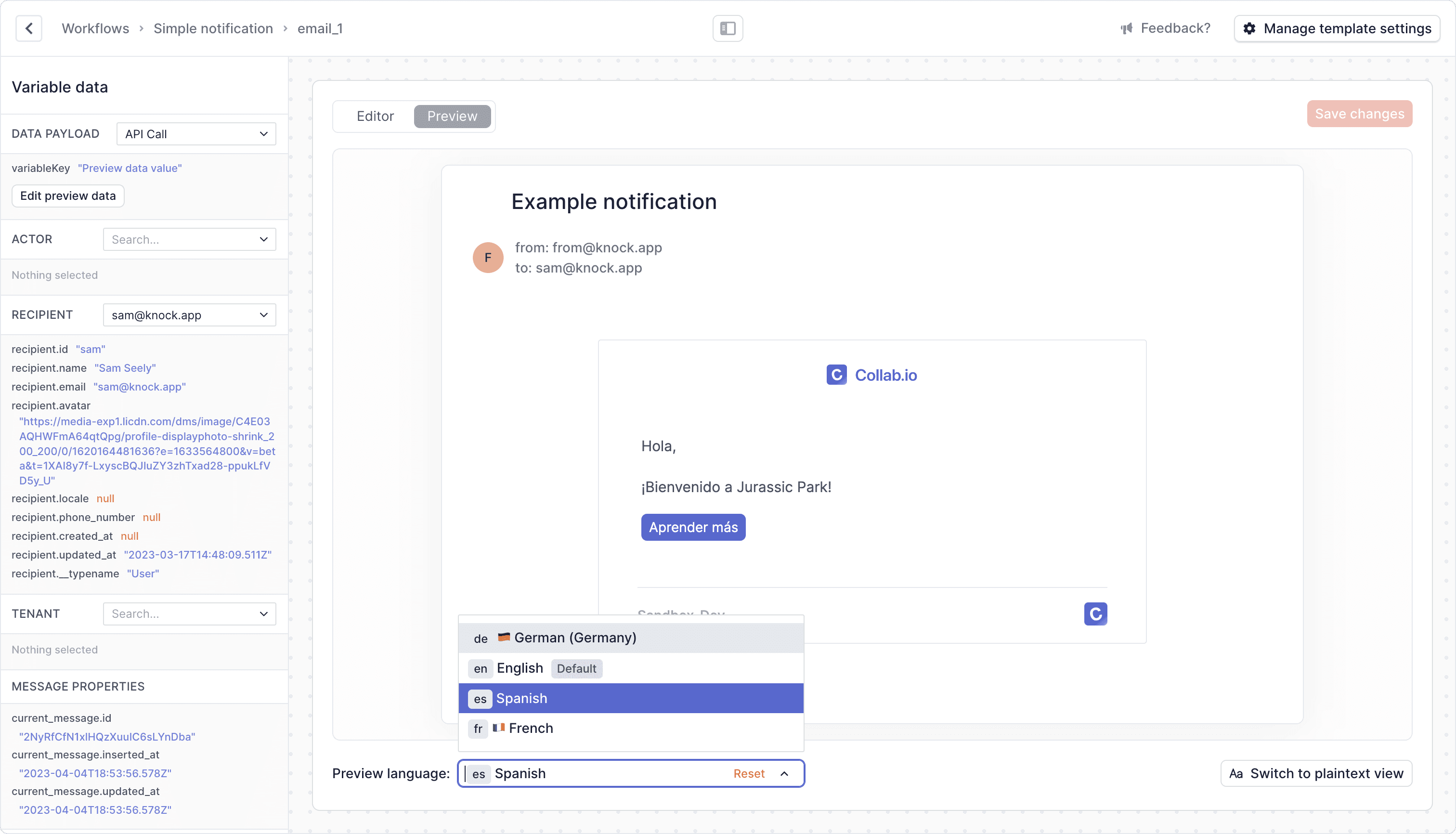Click the F avatar icon in email header
1456x834 pixels.
pos(487,257)
